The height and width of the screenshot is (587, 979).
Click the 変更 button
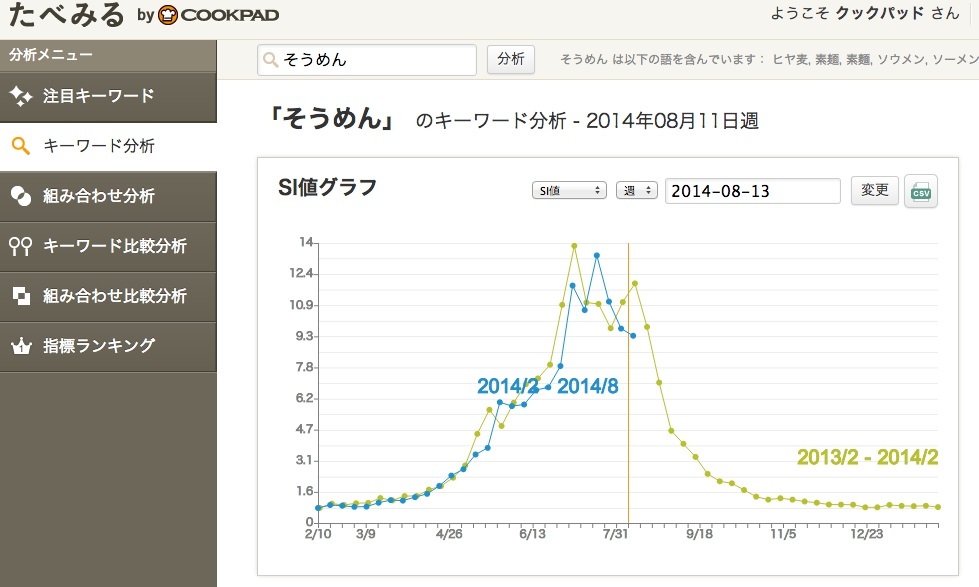[x=875, y=190]
